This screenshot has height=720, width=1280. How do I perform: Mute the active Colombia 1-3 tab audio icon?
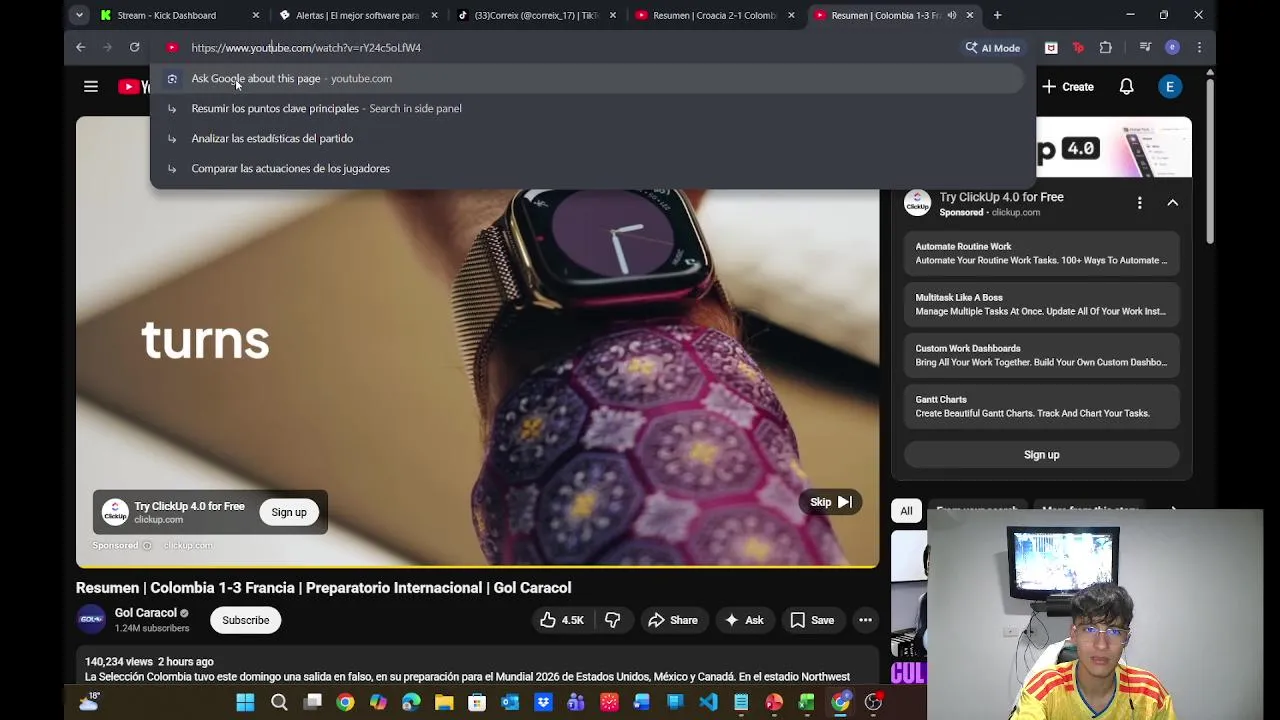951,15
